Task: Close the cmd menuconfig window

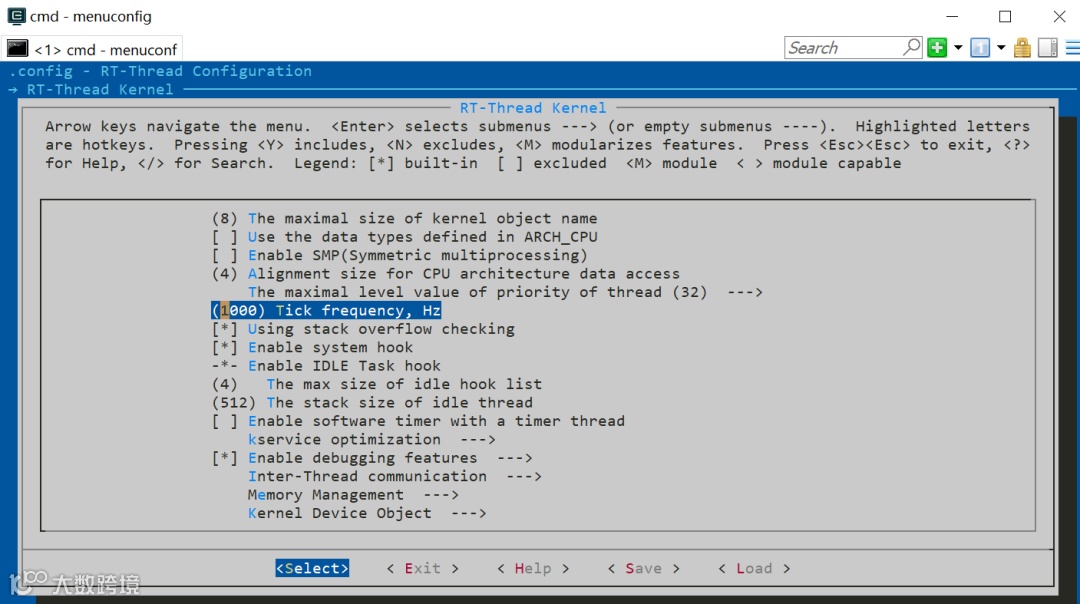Action: (1059, 16)
